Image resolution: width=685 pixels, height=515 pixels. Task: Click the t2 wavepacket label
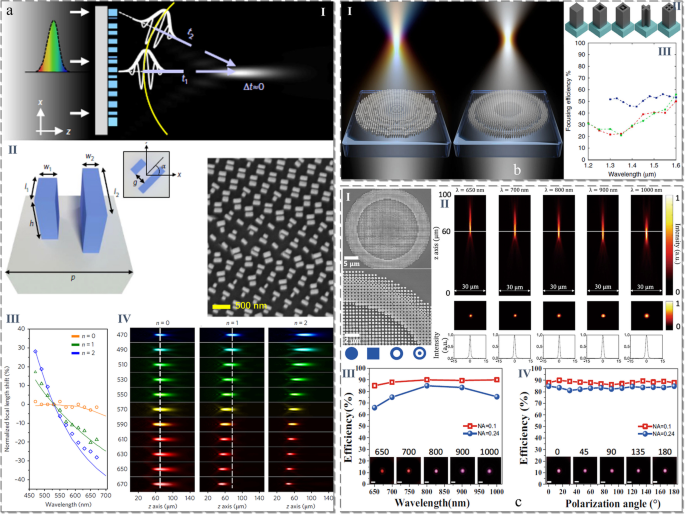point(190,32)
